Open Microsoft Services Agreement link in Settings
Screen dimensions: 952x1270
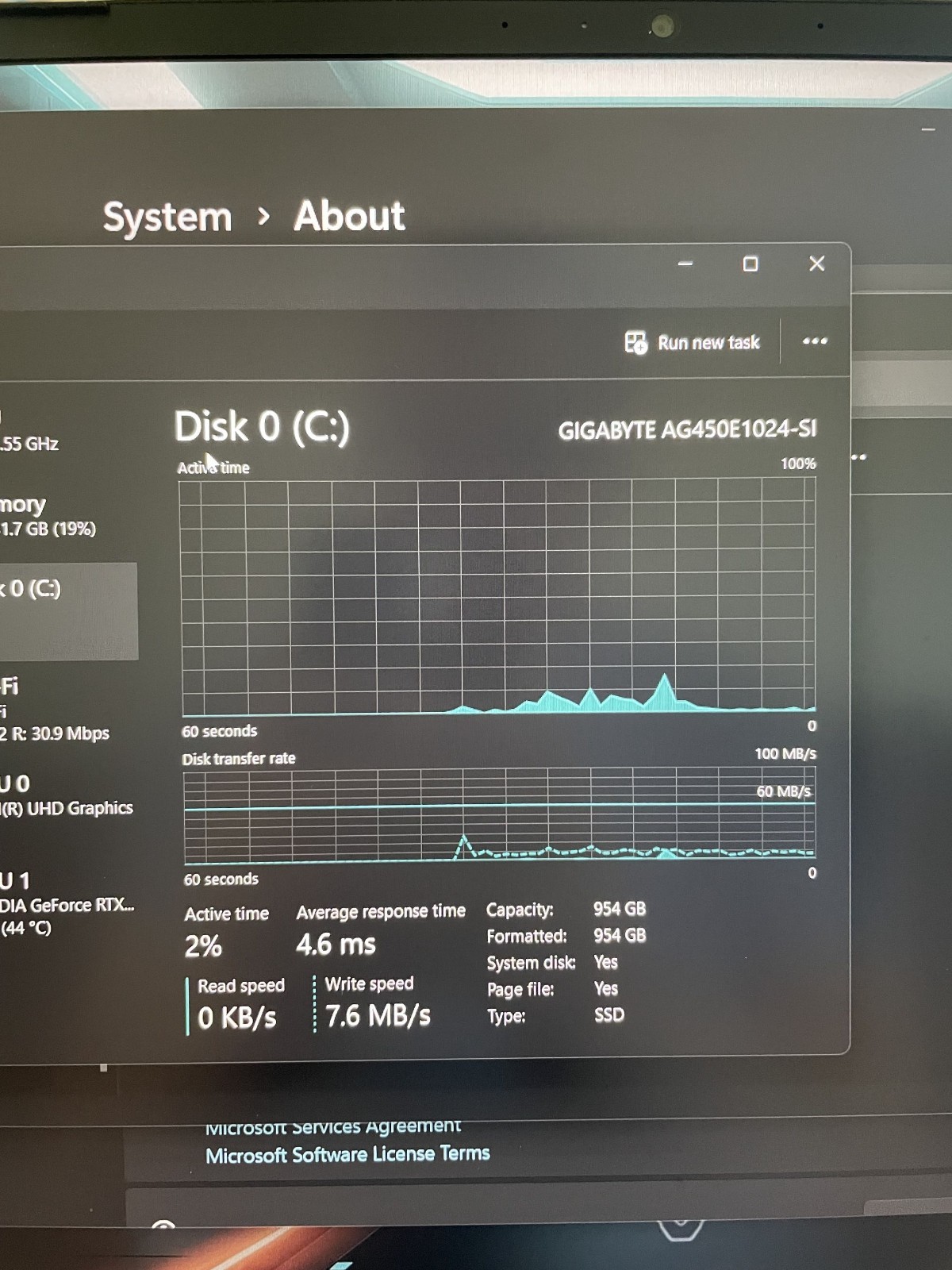(332, 1126)
